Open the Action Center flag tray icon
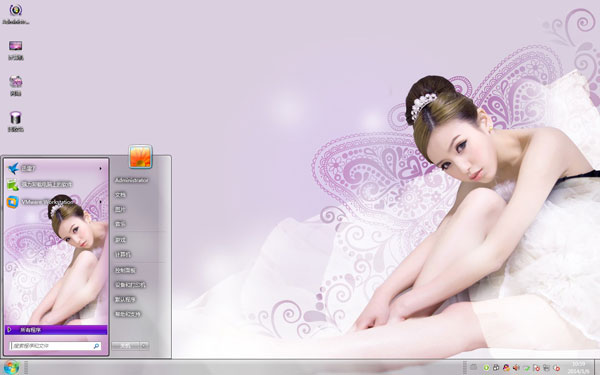The image size is (600, 375). [536, 368]
